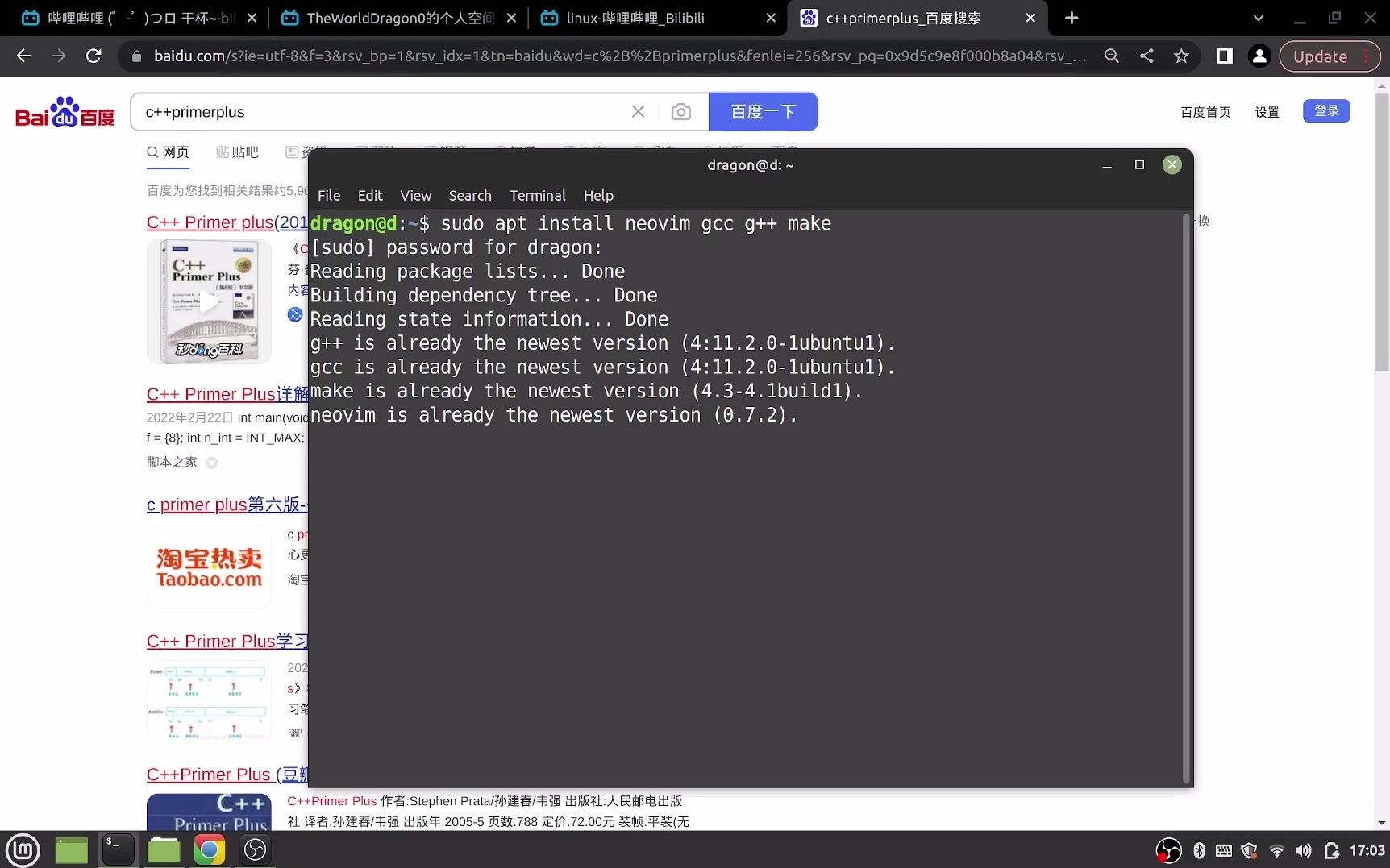Click the 登录 login button

click(1326, 111)
